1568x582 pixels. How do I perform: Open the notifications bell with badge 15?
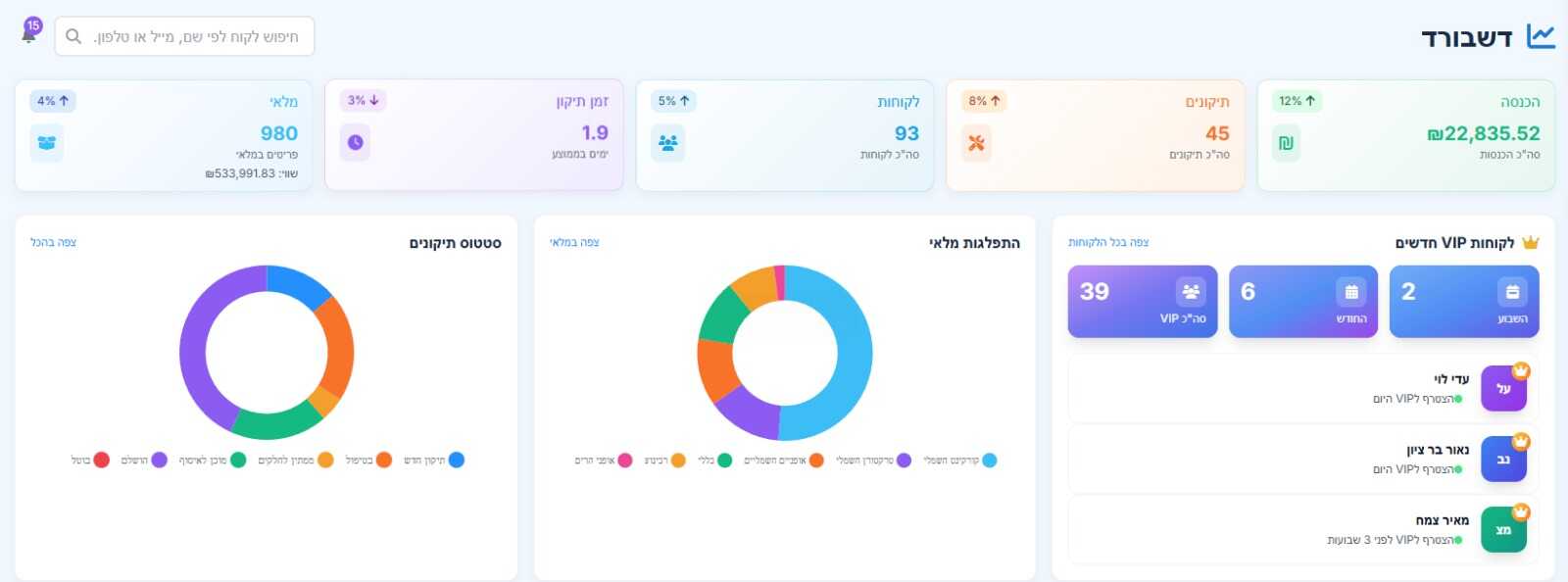(x=29, y=34)
